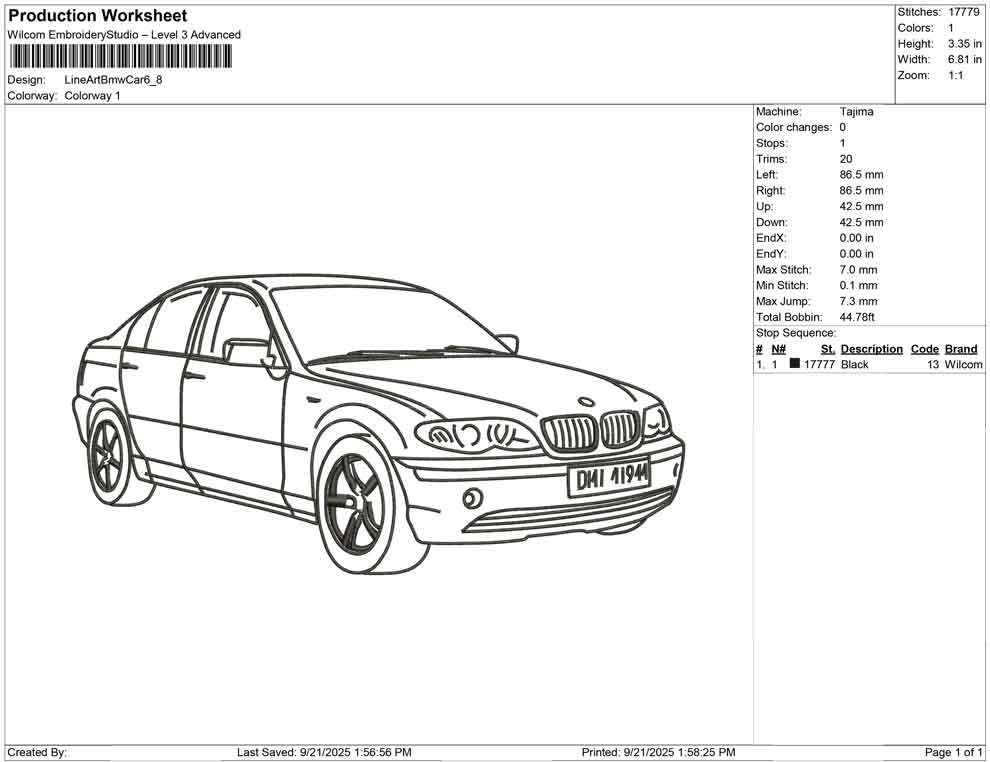Click the barcode under the title
990x762 pixels.
[120, 57]
